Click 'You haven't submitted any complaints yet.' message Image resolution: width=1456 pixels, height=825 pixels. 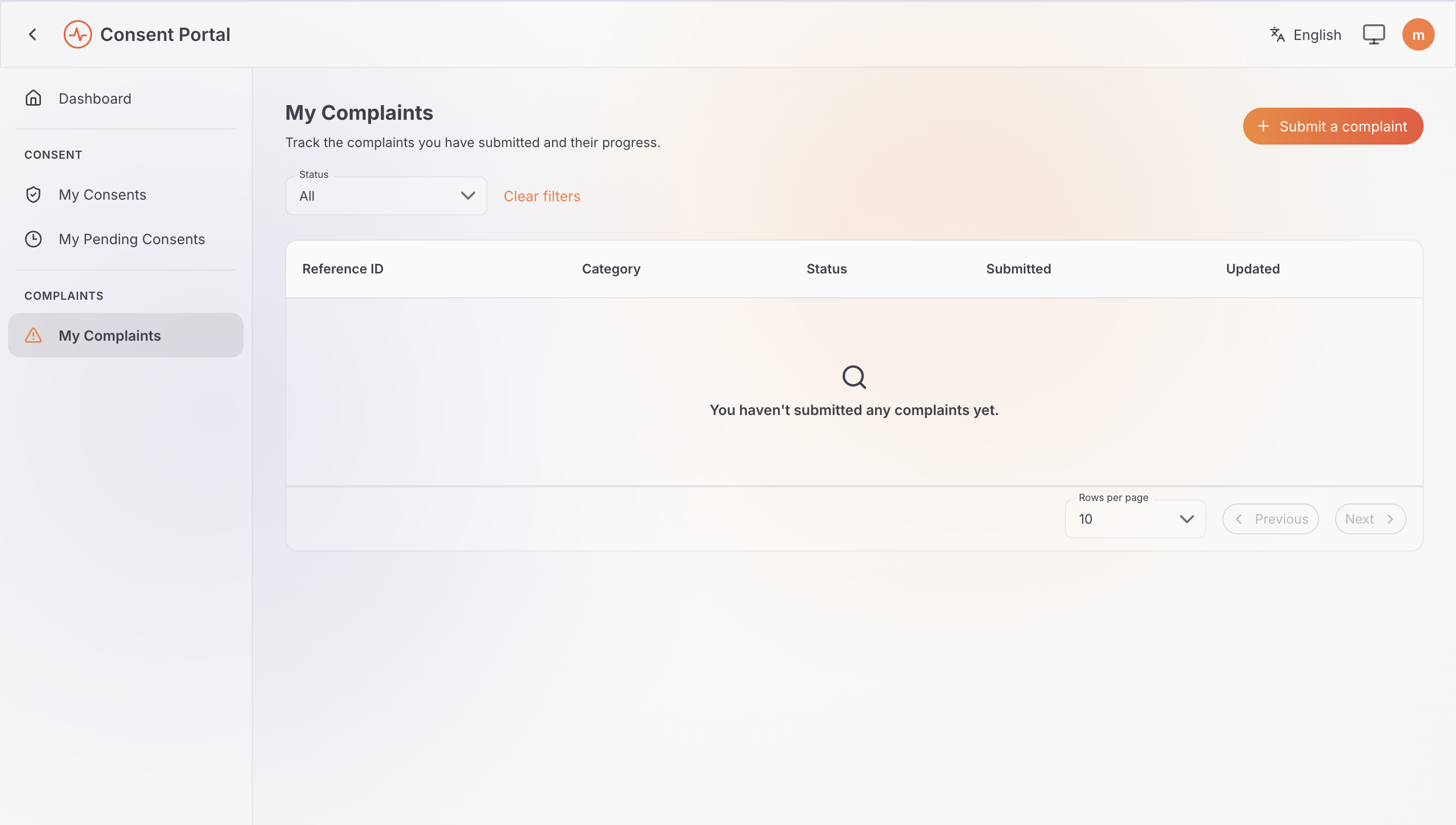pyautogui.click(x=854, y=409)
